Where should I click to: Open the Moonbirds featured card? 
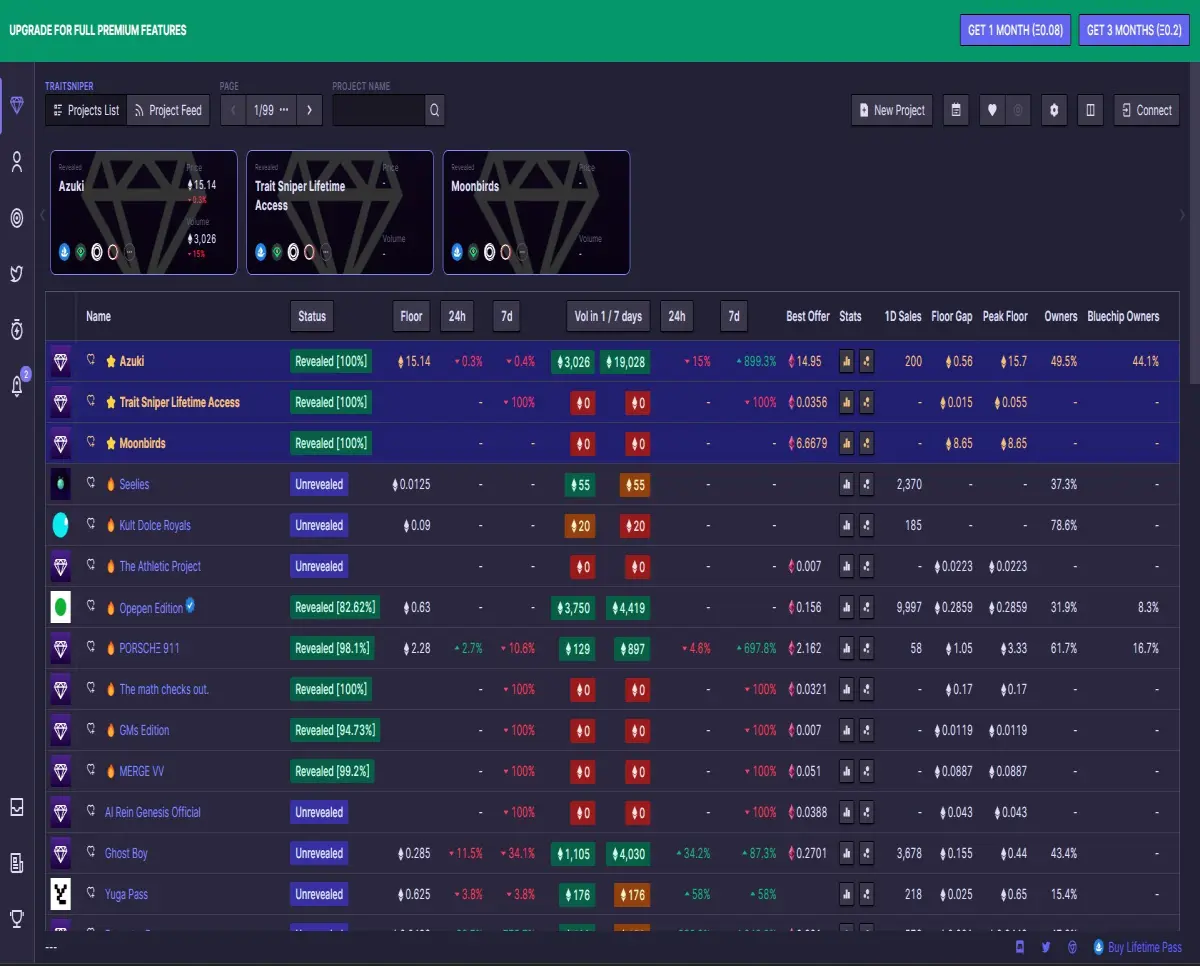(x=536, y=212)
